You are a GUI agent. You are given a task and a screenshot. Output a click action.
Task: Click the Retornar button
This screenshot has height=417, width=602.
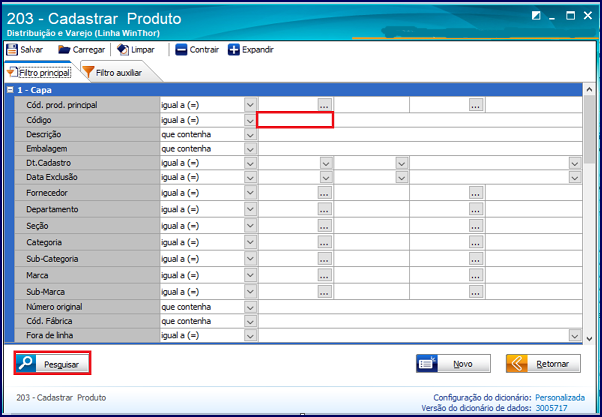(543, 363)
